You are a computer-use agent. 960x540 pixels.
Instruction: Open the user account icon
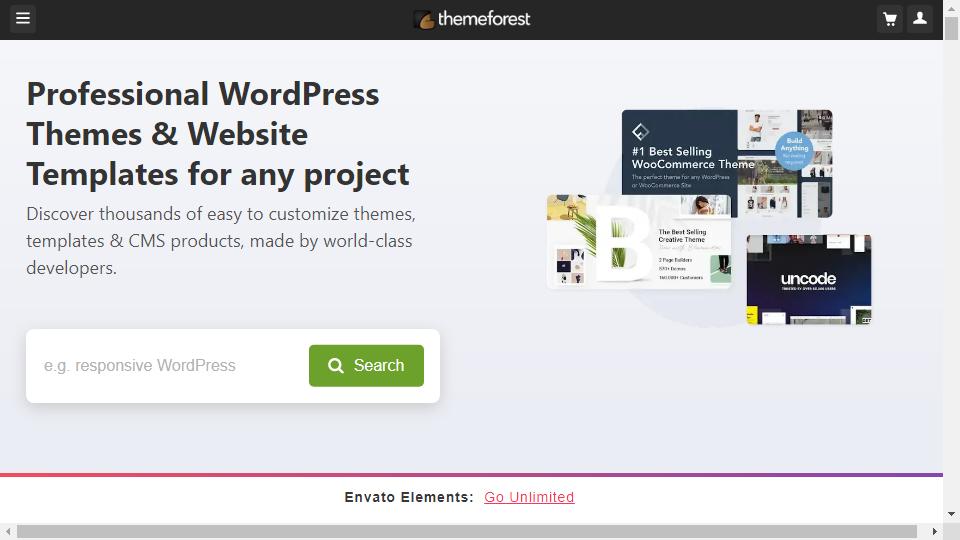pos(920,19)
